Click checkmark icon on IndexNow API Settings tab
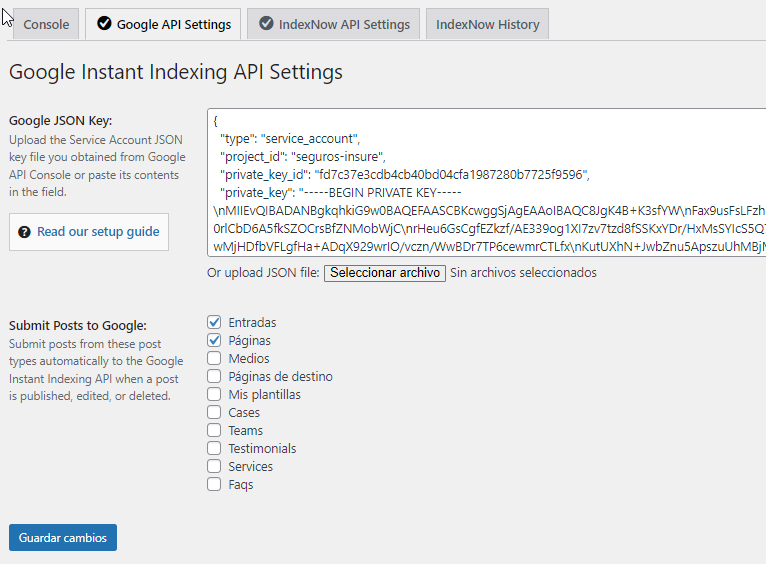Viewport: 766px width, 564px height. coord(266,23)
